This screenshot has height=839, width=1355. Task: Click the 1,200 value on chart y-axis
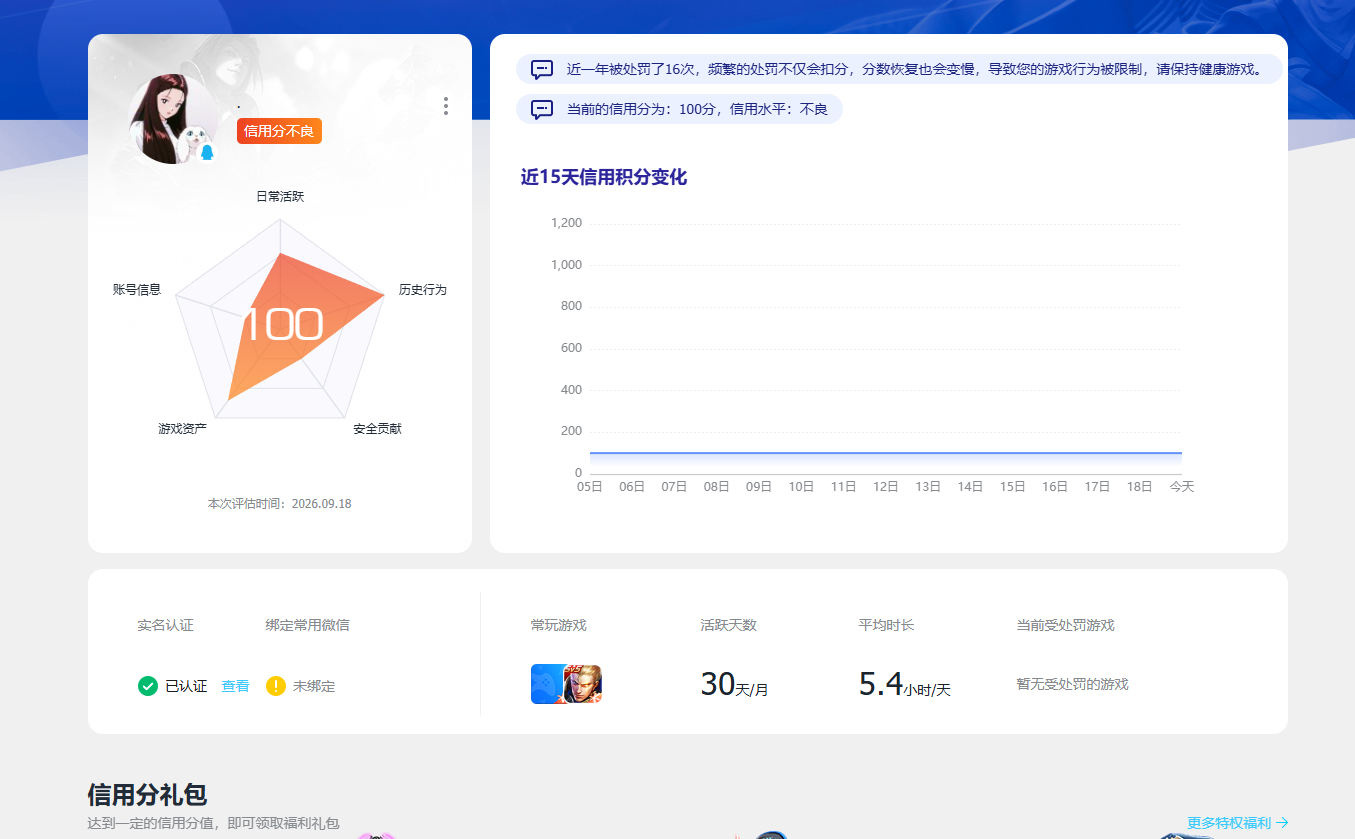point(566,223)
